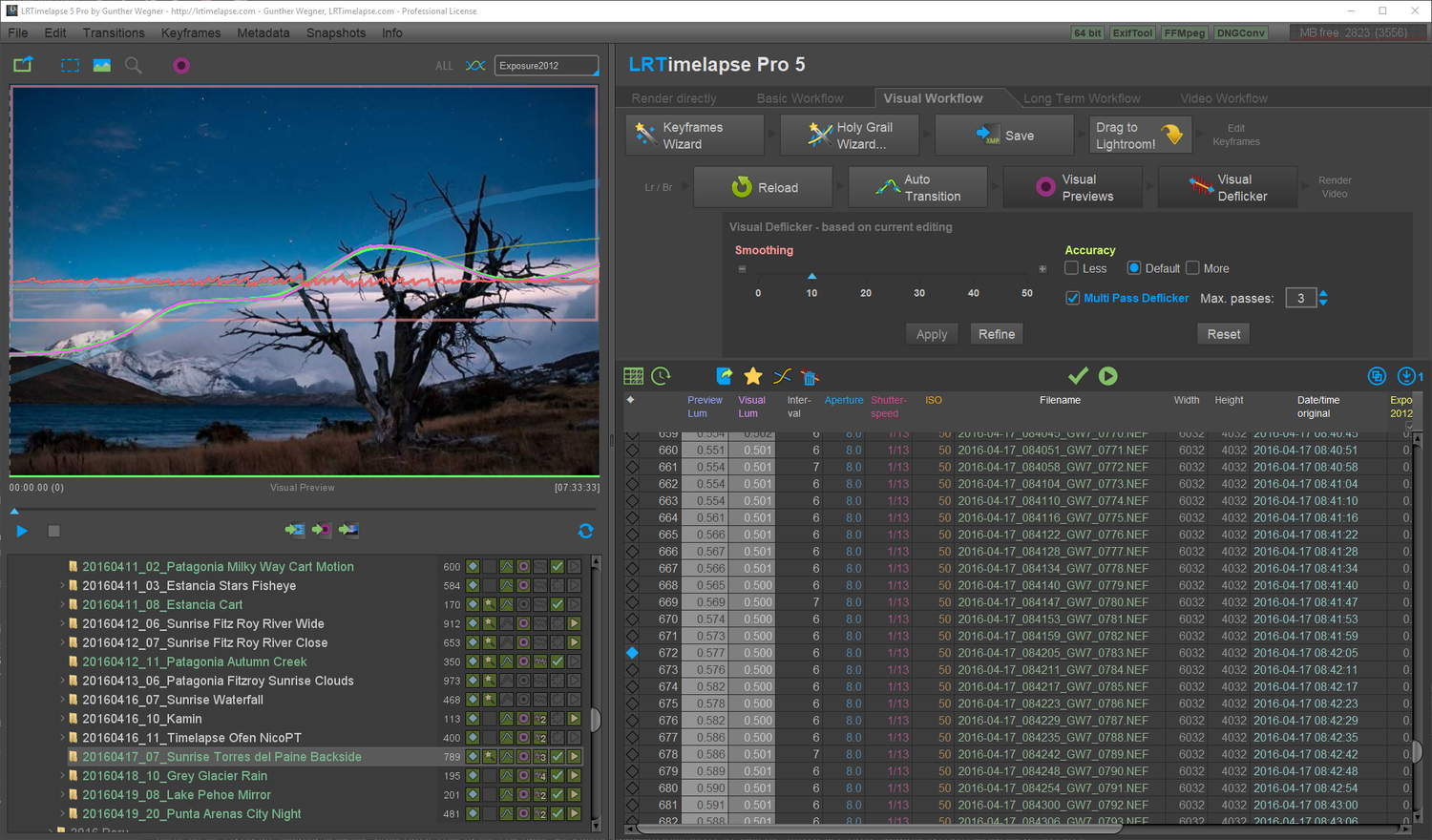Click the purple visual preview circle icon
Screen dimensions: 1432x840
[x=181, y=65]
